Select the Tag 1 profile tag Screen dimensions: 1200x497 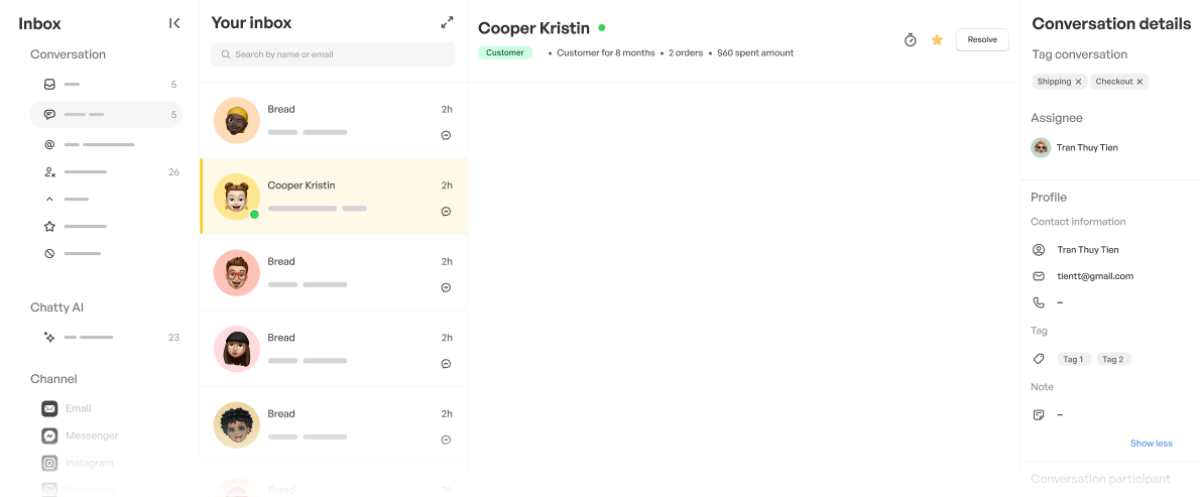[1073, 359]
